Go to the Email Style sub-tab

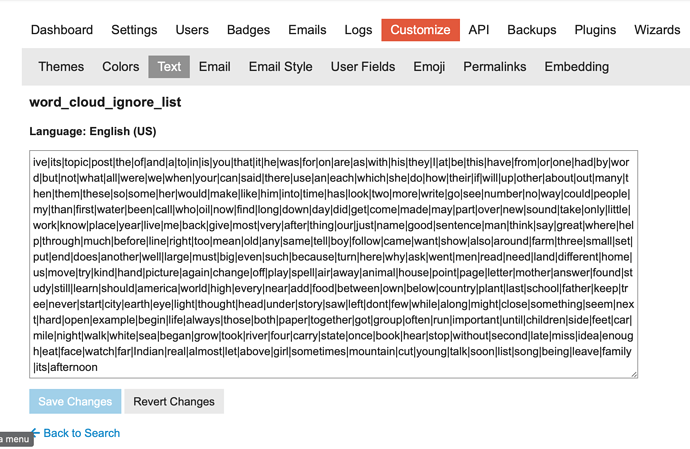[x=280, y=66]
